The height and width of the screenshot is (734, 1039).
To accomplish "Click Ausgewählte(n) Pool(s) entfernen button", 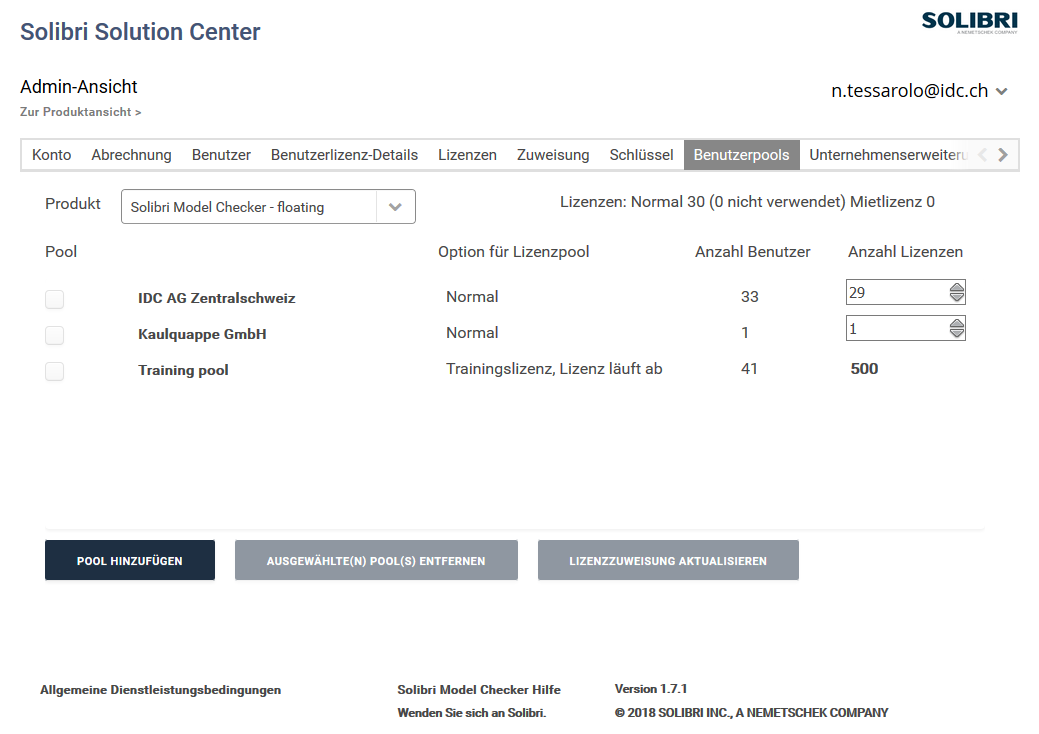I will click(x=376, y=560).
